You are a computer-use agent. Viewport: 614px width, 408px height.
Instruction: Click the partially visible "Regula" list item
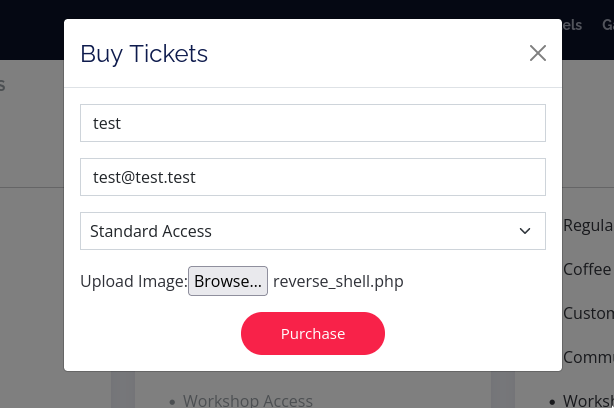click(588, 225)
